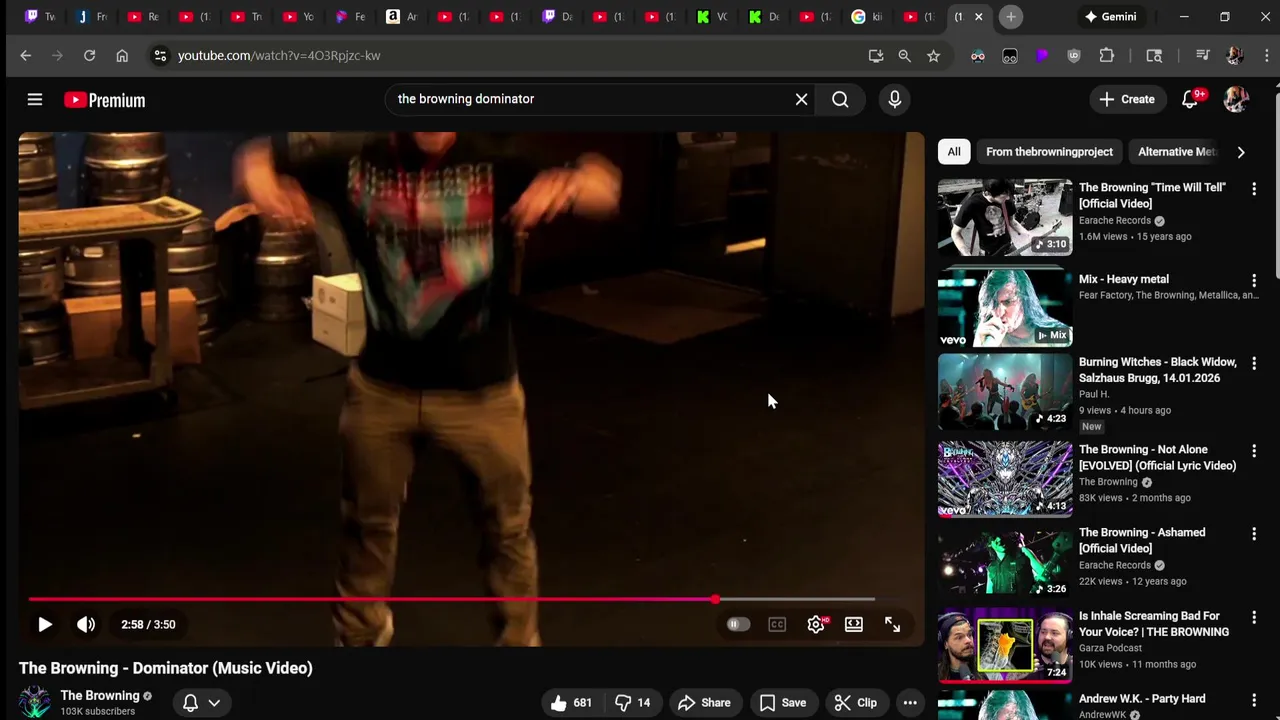
Task: Open Mix - Heavy metal playlist title
Action: pos(1124,279)
